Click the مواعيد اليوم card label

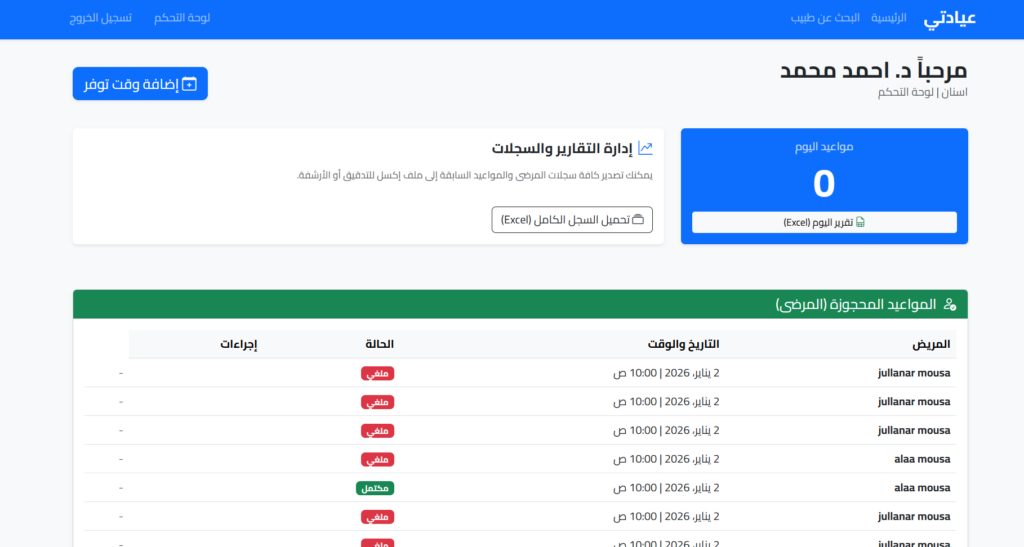pyautogui.click(x=824, y=147)
